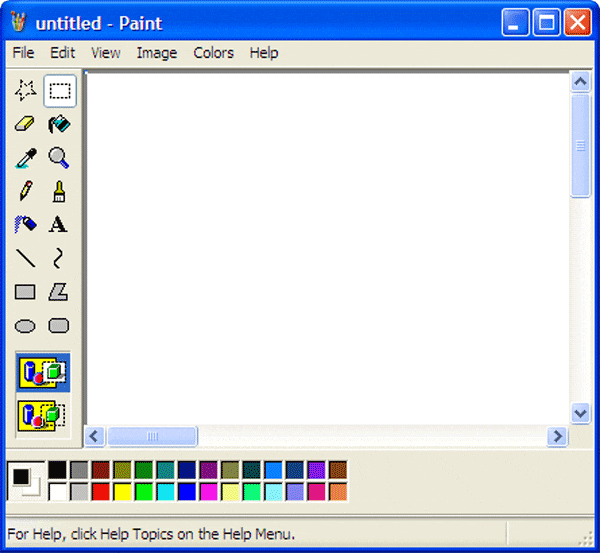The width and height of the screenshot is (600, 553).
Task: Select the Free-Form Select tool
Action: 26,91
